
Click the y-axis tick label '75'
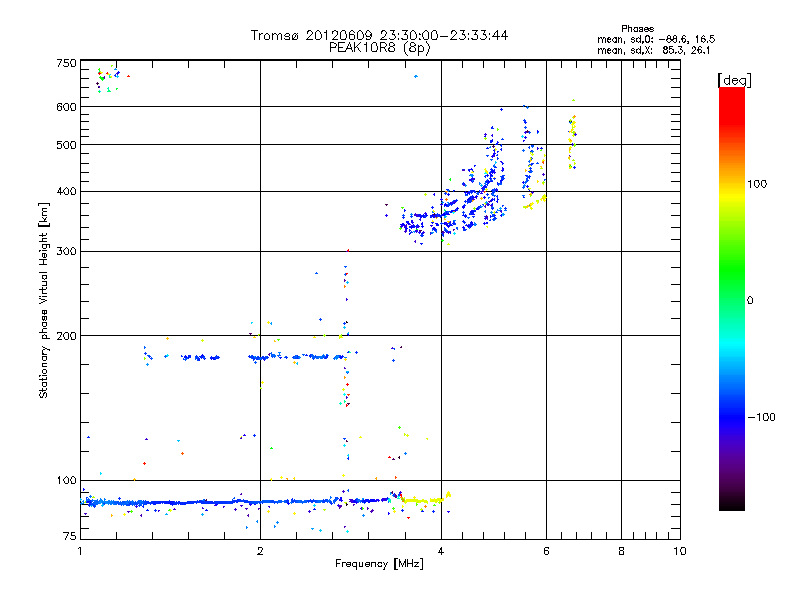(x=70, y=536)
